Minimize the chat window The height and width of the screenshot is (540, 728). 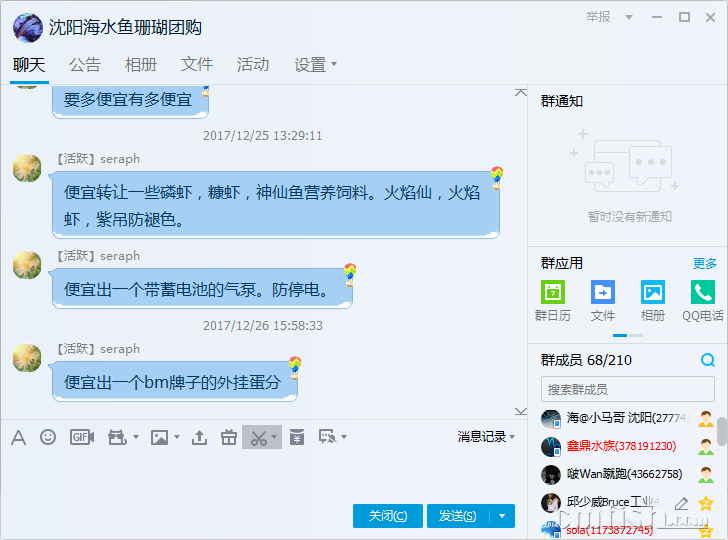[656, 17]
